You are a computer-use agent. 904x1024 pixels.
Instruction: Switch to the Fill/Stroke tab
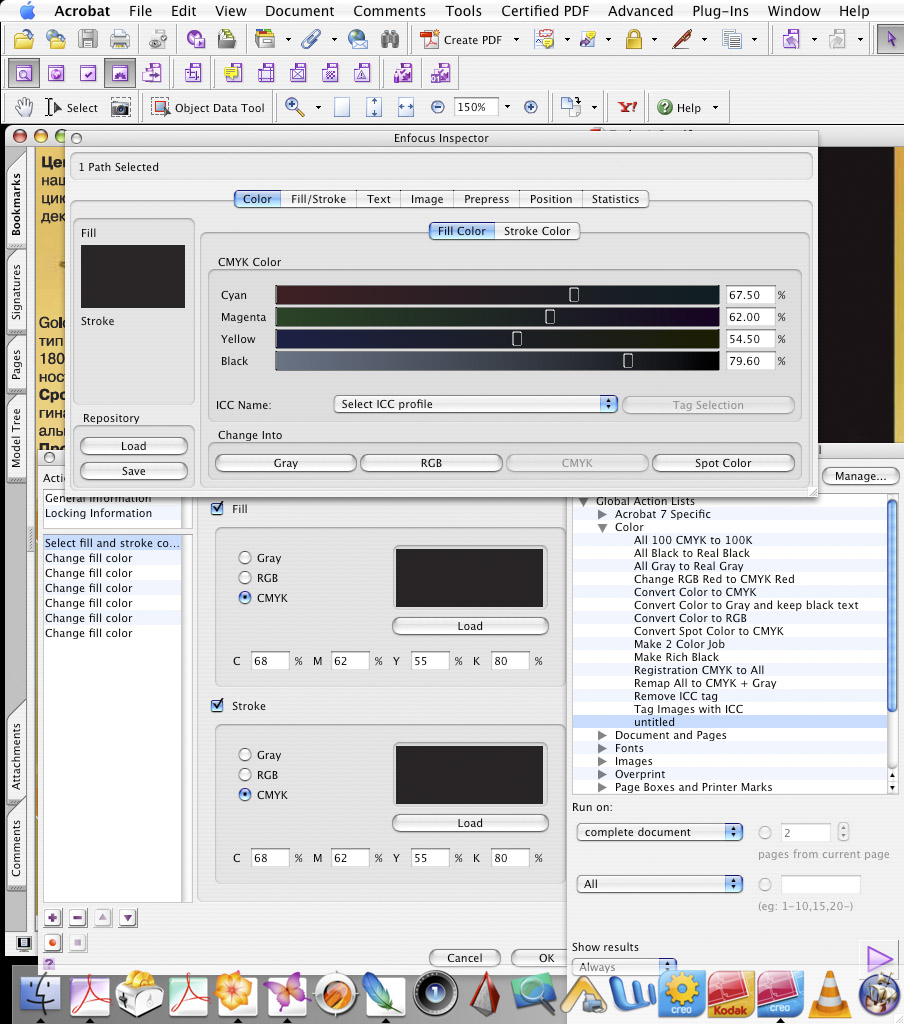318,199
